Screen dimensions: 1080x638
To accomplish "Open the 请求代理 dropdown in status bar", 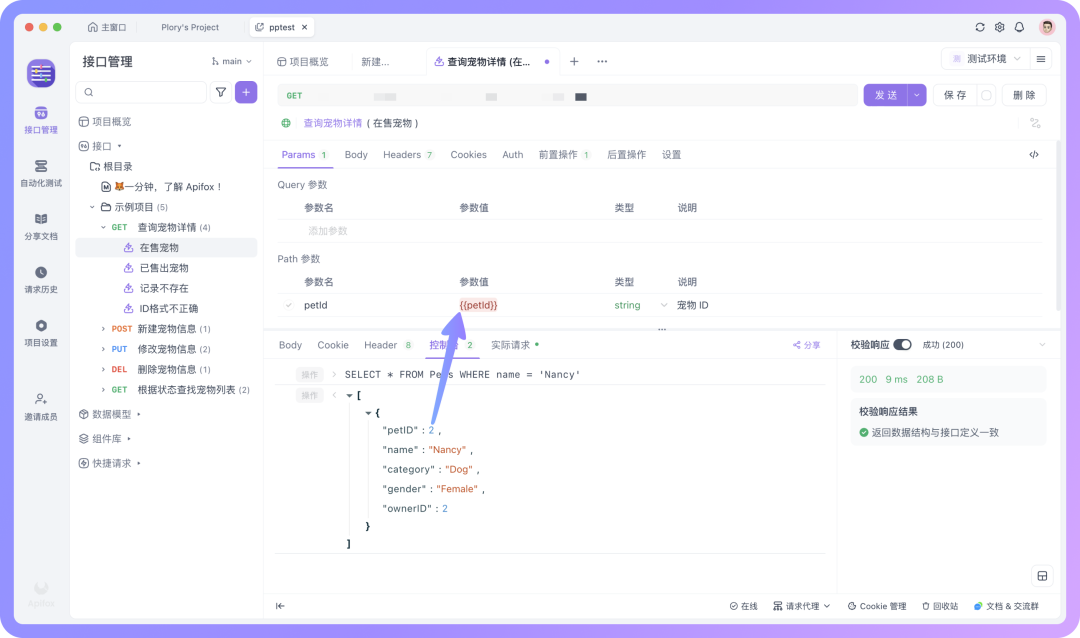I will (802, 606).
